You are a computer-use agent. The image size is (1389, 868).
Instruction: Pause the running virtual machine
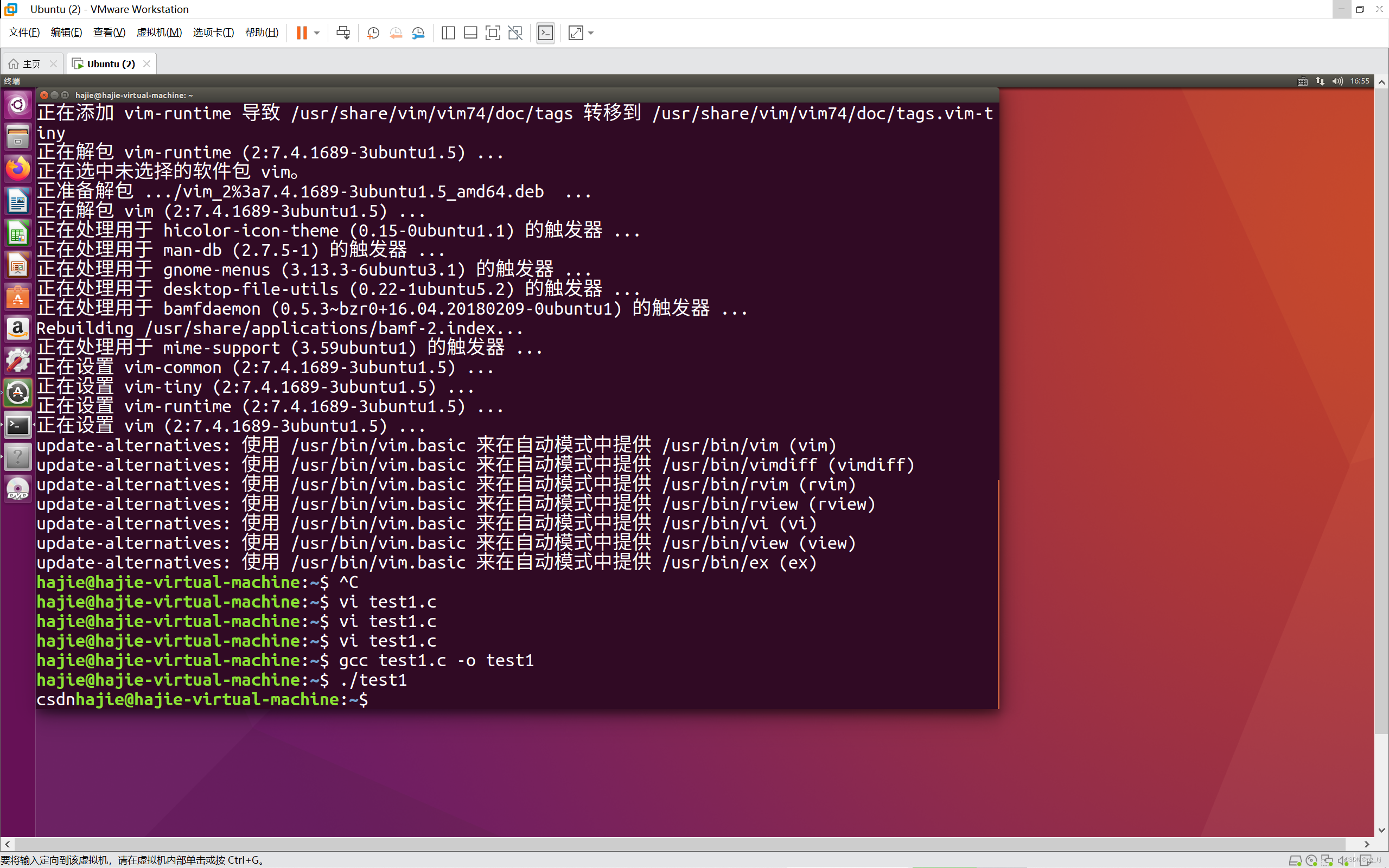pyautogui.click(x=301, y=33)
